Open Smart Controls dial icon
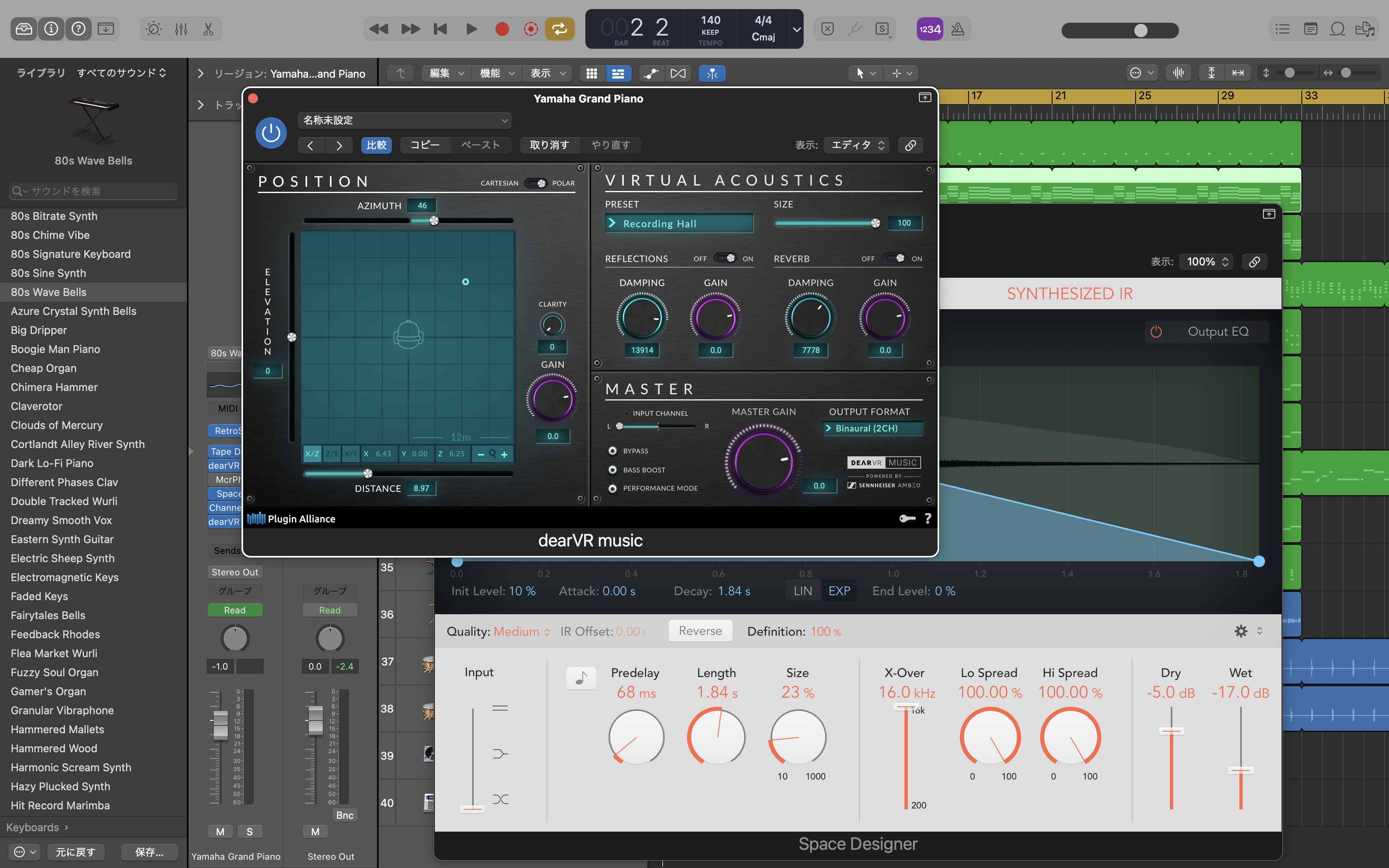 point(153,29)
